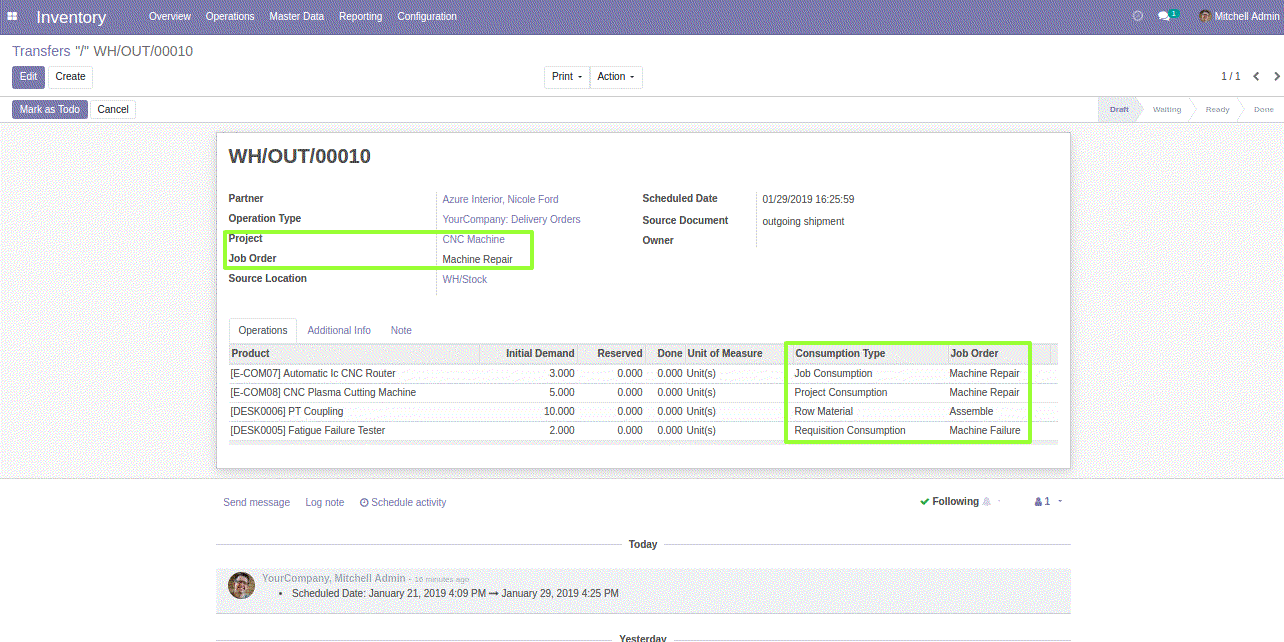Viewport: 1284px width, 642px height.
Task: Click the Requisition Consumption cell
Action: [x=849, y=430]
